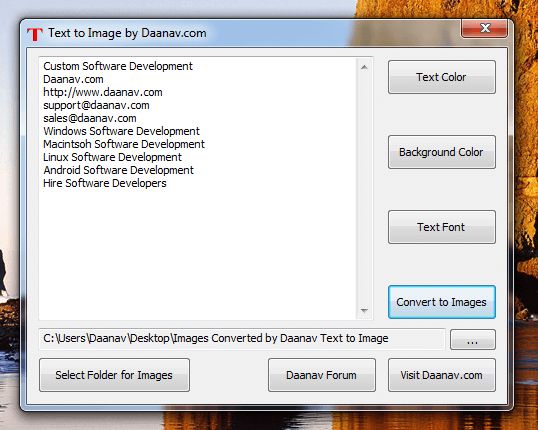The height and width of the screenshot is (430, 538).
Task: Choose Select Folder for Images
Action: pos(114,375)
